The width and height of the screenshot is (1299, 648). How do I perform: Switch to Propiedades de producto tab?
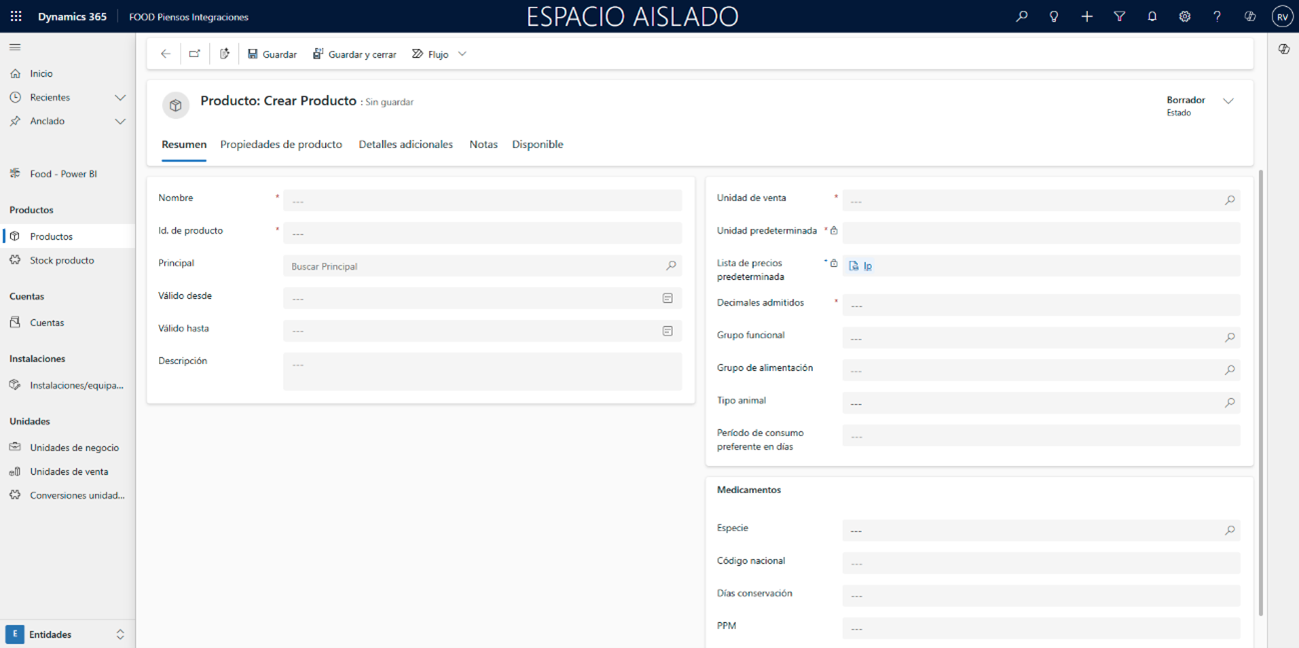(x=281, y=145)
